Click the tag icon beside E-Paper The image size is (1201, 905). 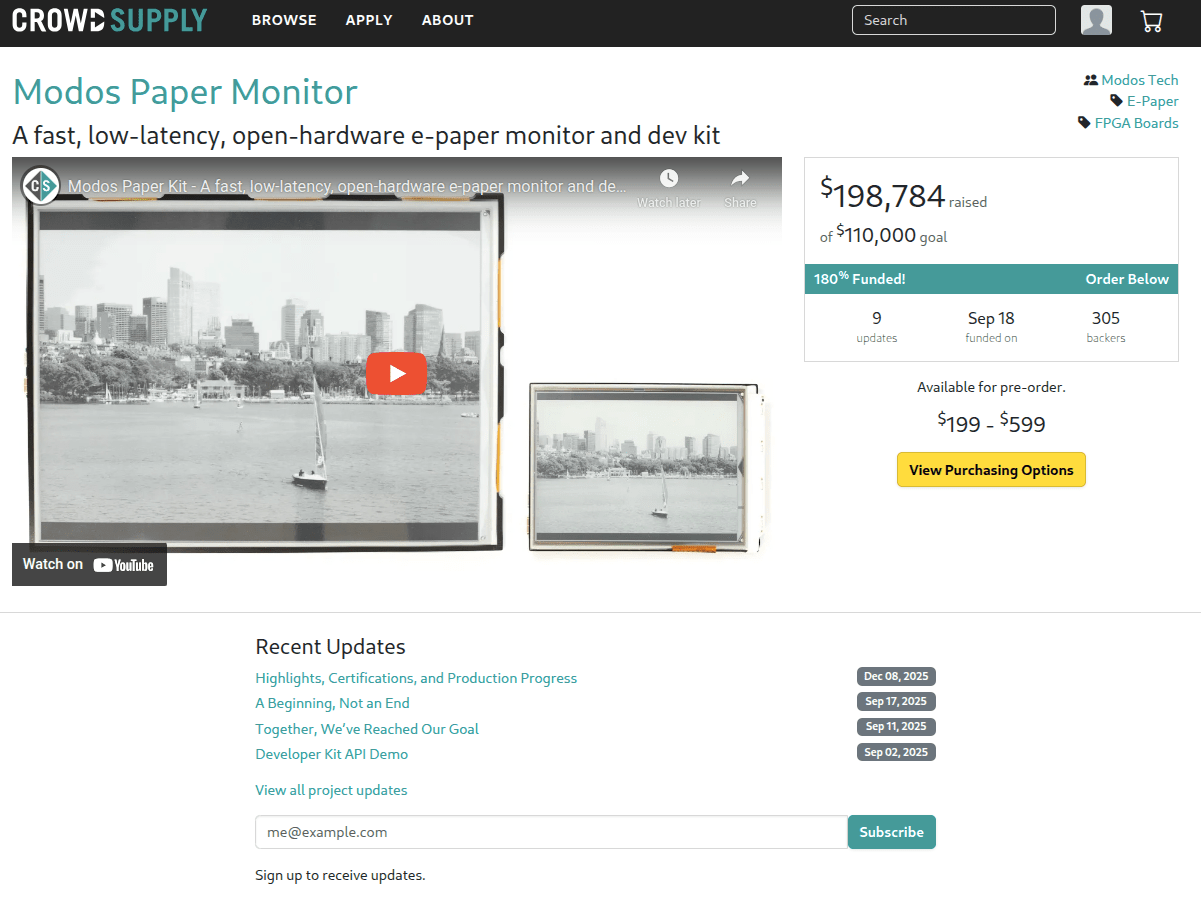tap(1116, 101)
